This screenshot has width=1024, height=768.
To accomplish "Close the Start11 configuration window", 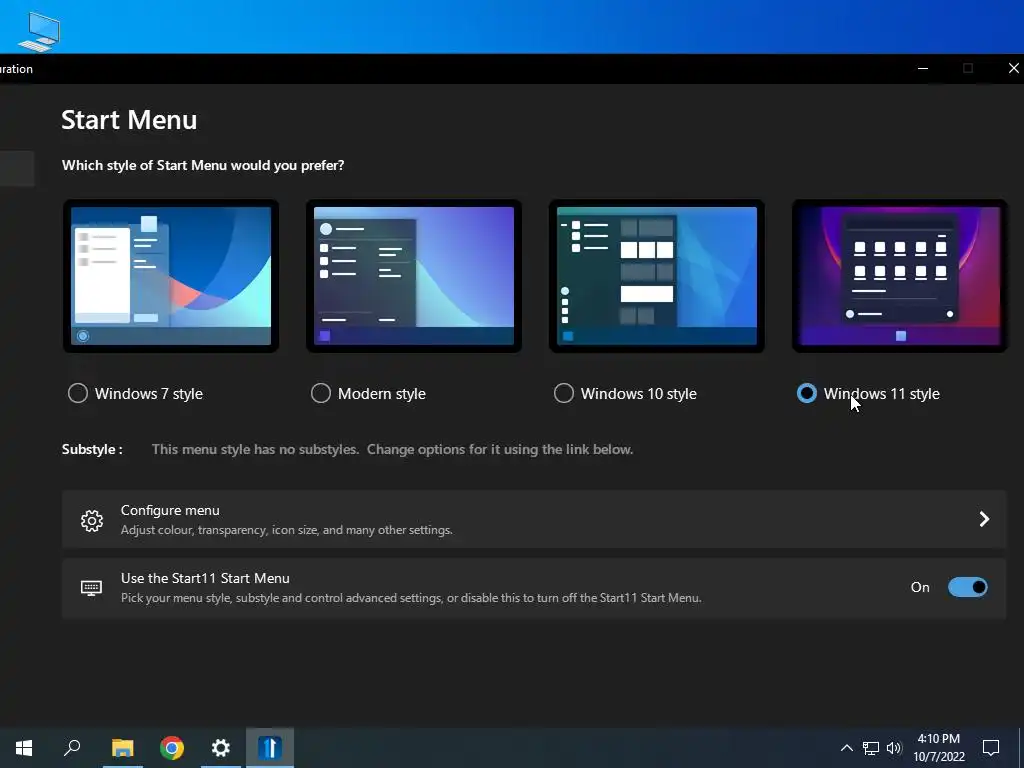I will (x=1013, y=68).
